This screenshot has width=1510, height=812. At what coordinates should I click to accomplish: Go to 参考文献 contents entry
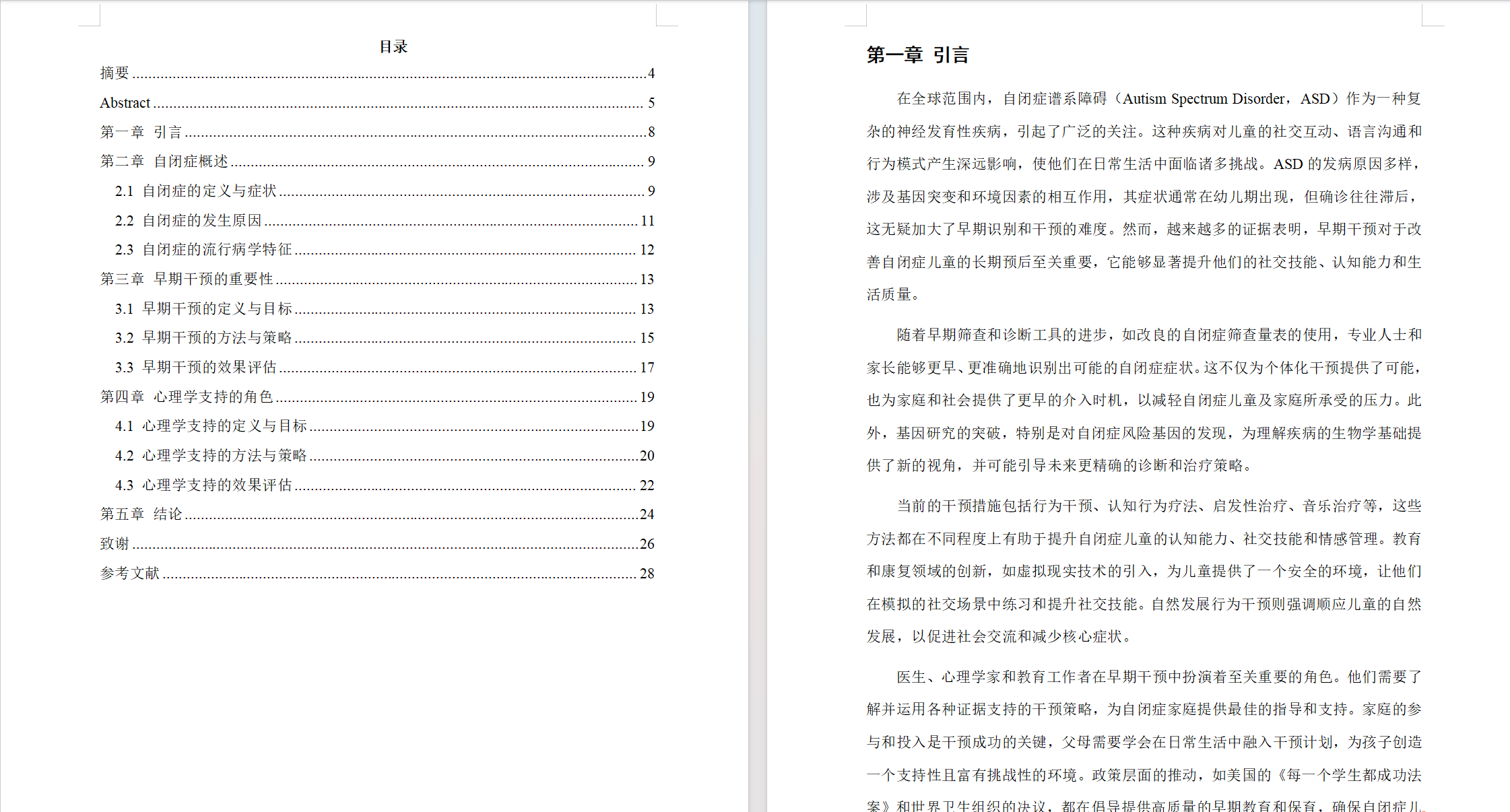(130, 574)
